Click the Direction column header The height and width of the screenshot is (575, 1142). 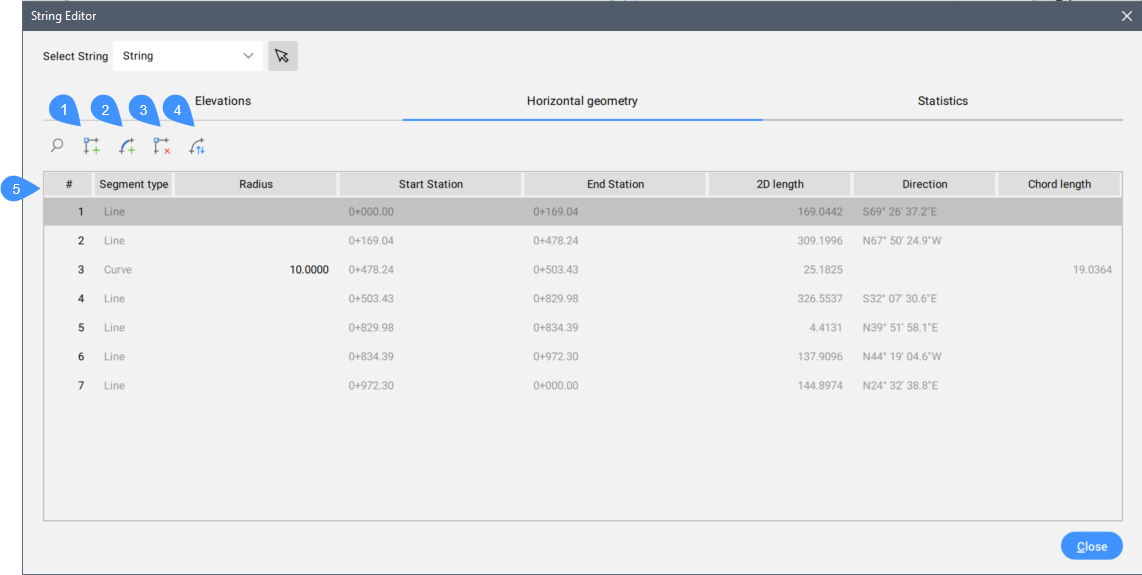pyautogui.click(x=924, y=184)
